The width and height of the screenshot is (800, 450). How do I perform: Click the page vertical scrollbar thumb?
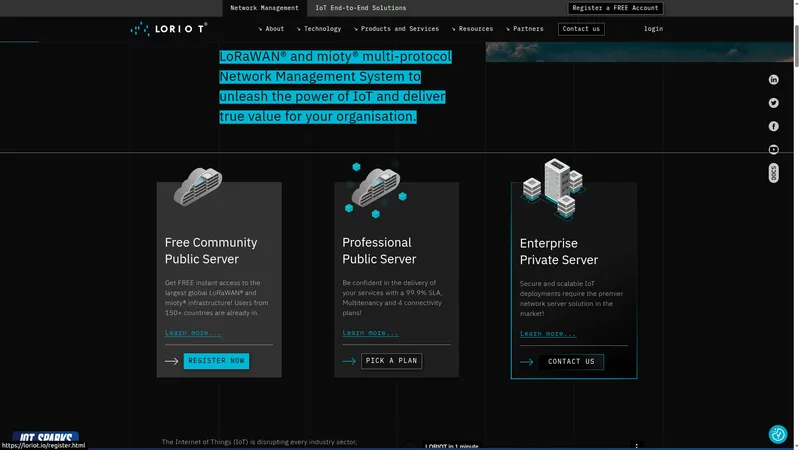click(796, 44)
